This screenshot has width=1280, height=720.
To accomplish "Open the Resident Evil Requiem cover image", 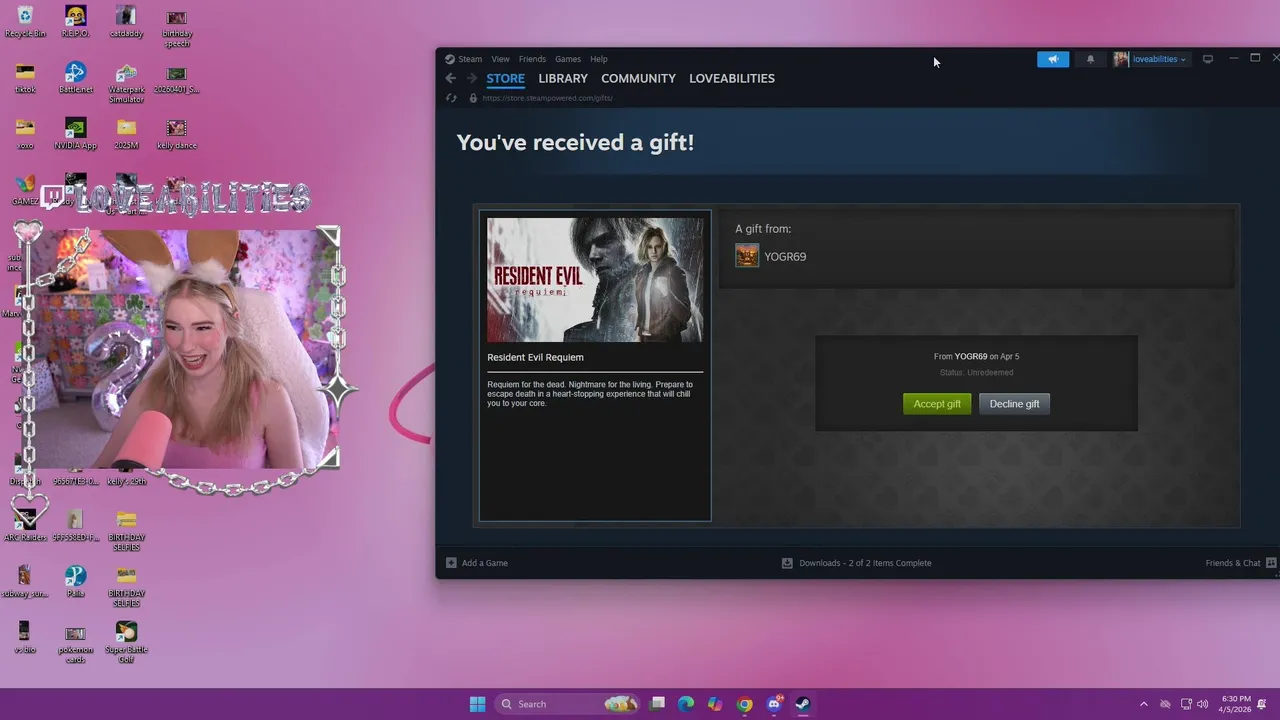I will (595, 280).
